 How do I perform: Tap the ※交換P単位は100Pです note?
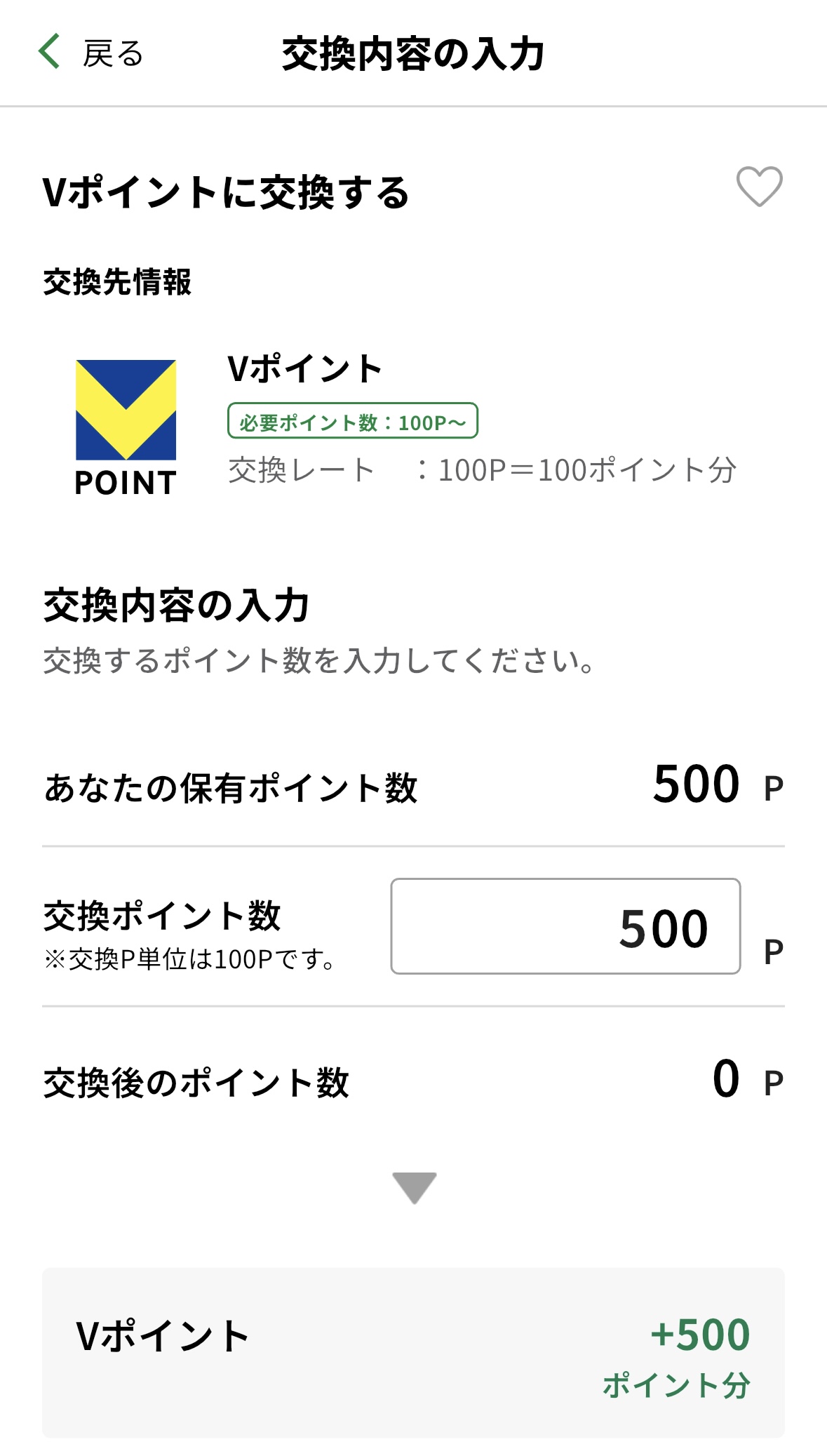pyautogui.click(x=189, y=959)
